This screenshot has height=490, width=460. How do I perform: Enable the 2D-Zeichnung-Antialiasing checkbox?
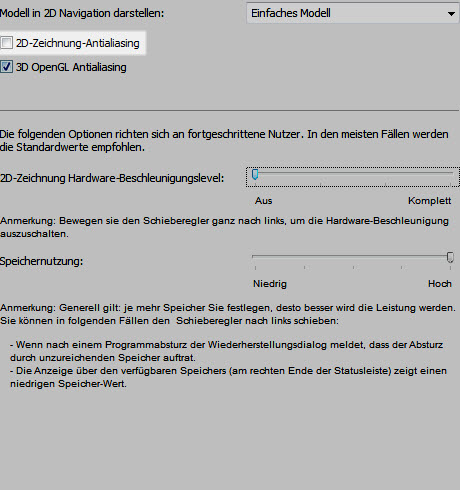pyautogui.click(x=6, y=43)
